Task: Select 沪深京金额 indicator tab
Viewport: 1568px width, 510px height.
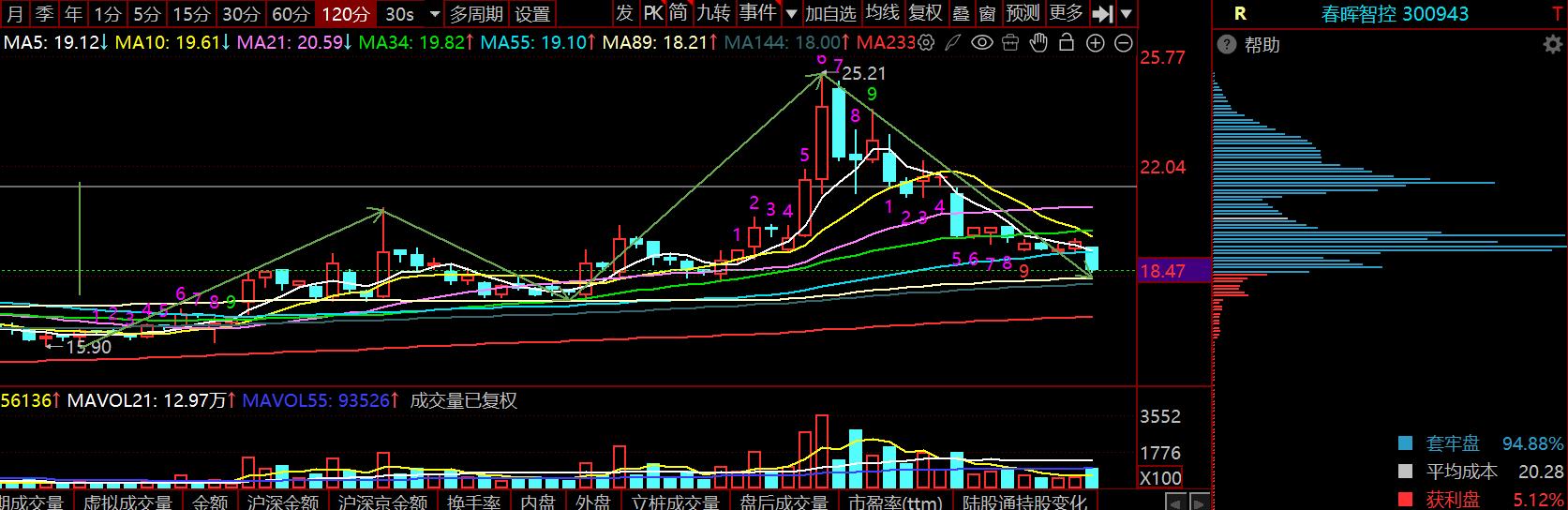Action: (x=383, y=502)
